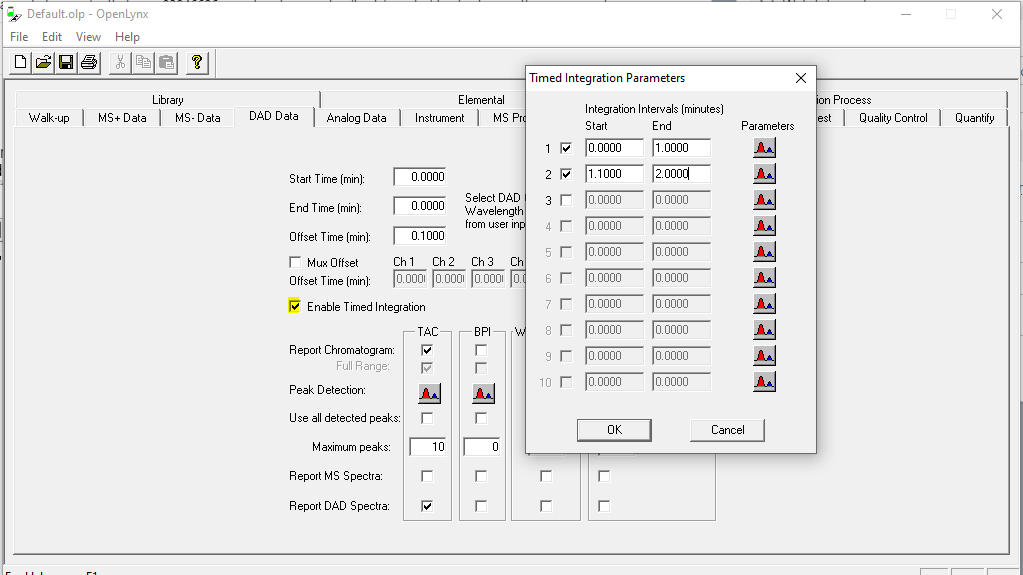The height and width of the screenshot is (575, 1023).
Task: Click the Help question mark icon
Action: click(x=197, y=63)
